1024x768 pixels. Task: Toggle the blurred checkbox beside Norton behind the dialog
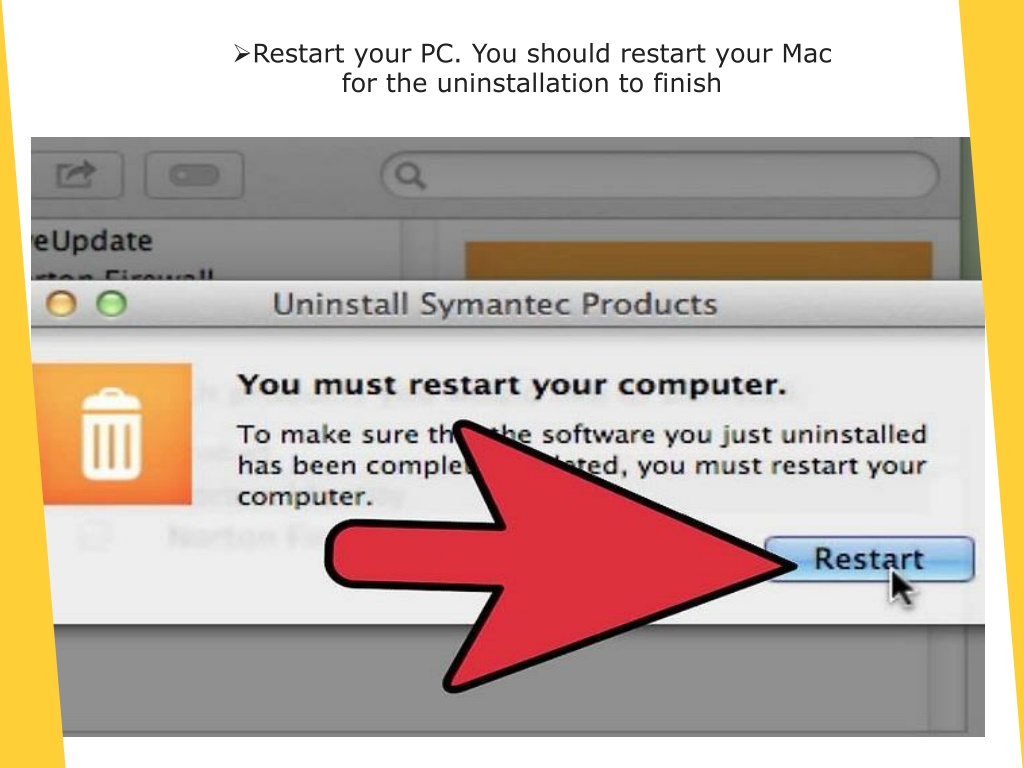(x=95, y=537)
